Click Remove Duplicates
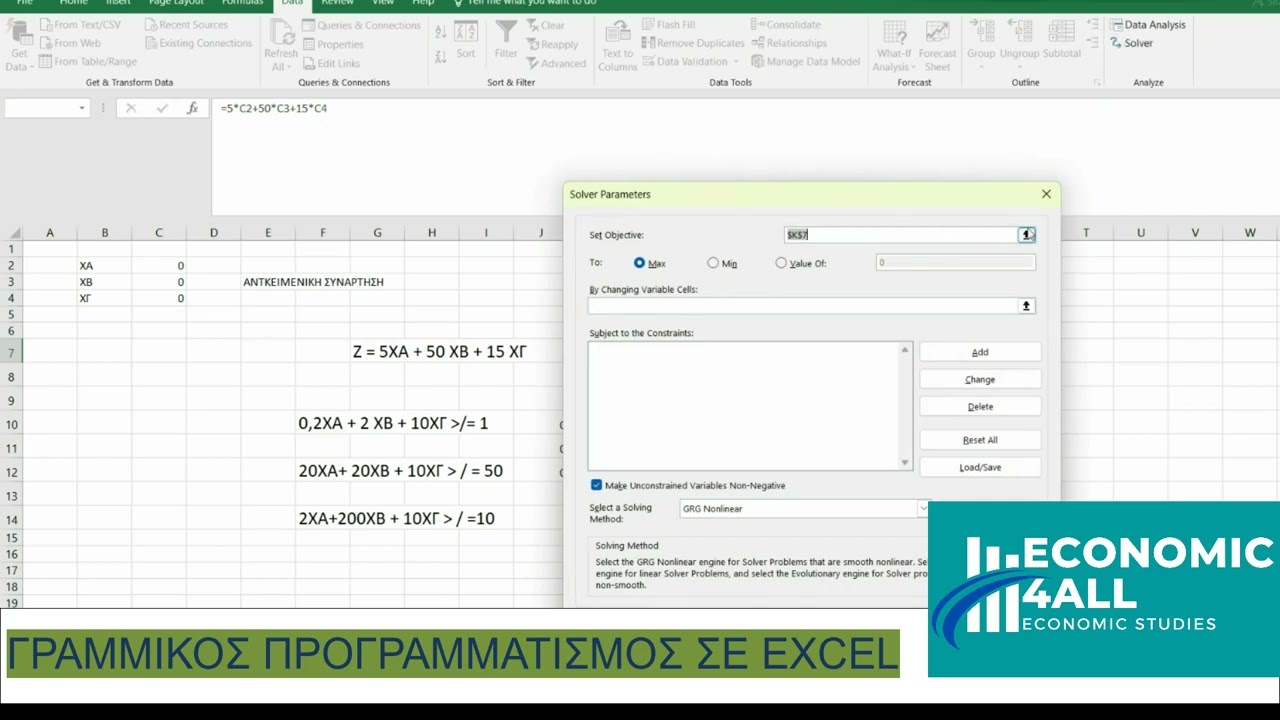1280x720 pixels. (x=692, y=43)
